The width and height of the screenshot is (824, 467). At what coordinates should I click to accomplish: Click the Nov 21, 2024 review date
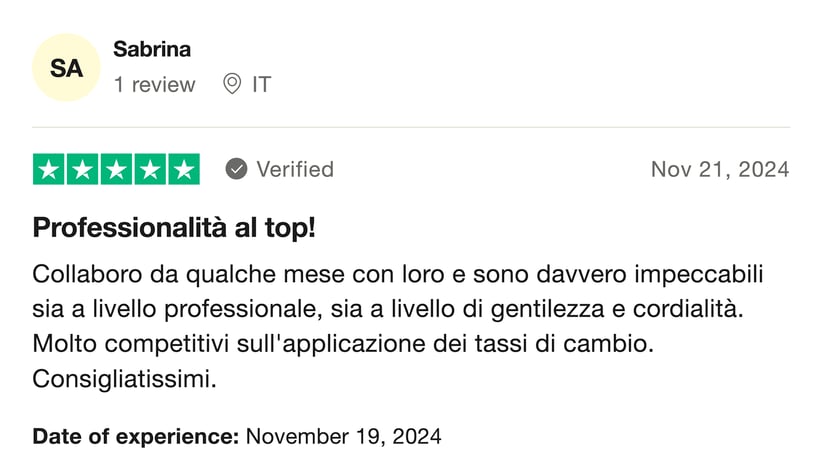click(x=719, y=169)
